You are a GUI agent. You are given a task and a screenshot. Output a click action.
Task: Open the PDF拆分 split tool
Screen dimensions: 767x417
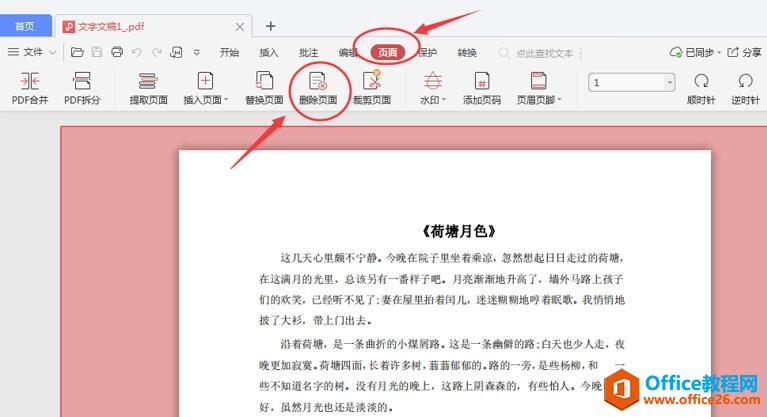pyautogui.click(x=82, y=88)
